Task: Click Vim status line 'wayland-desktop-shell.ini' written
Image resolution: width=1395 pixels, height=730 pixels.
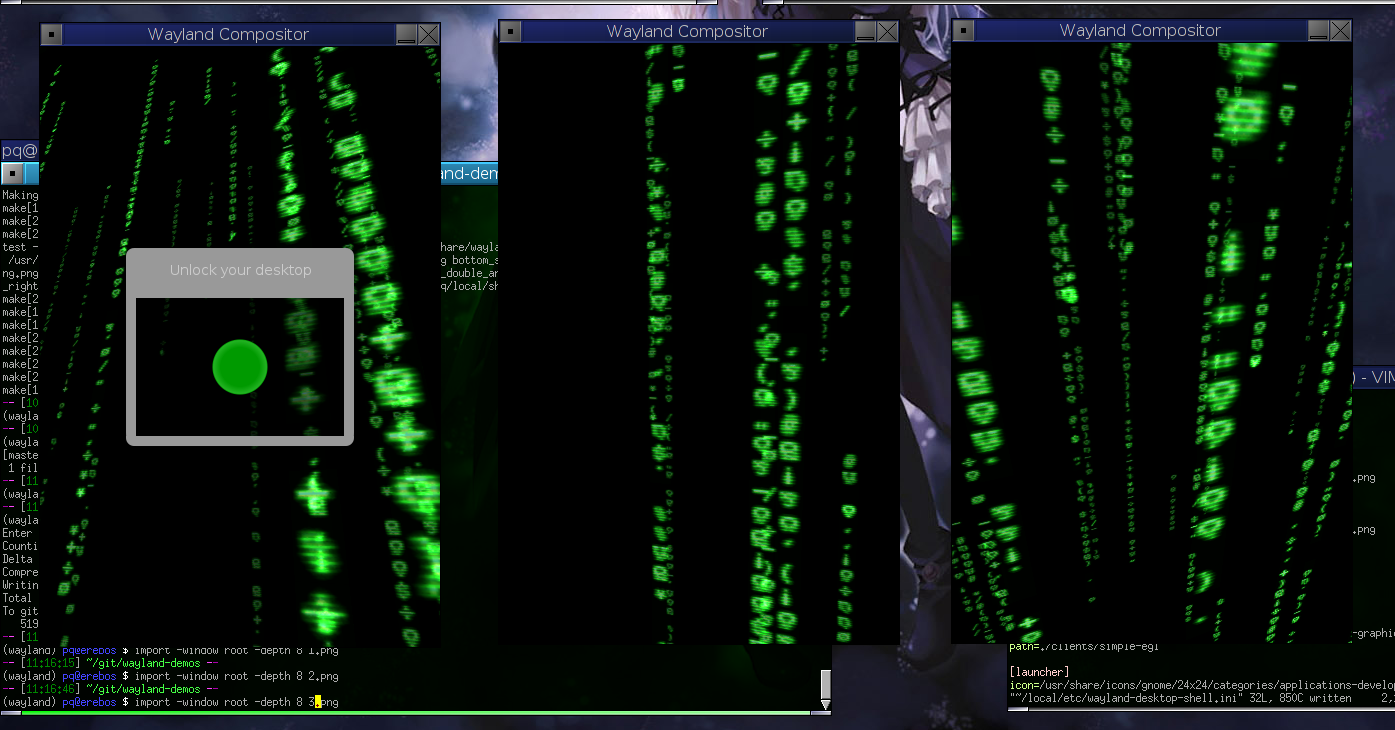Action: 1180,698
